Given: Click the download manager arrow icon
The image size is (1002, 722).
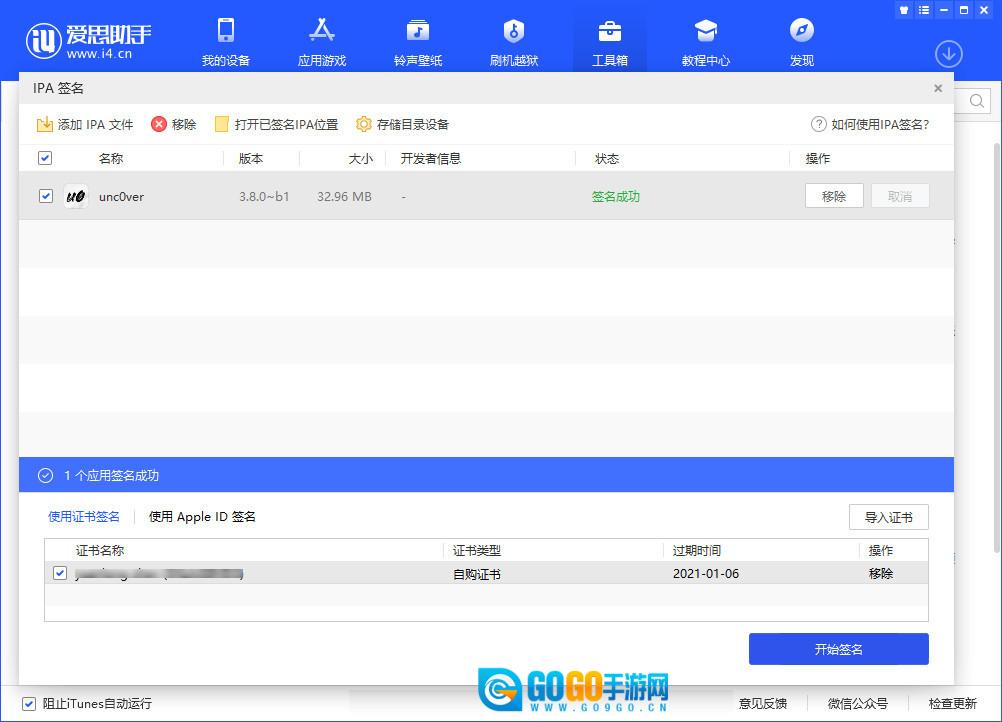Looking at the screenshot, I should (x=948, y=54).
